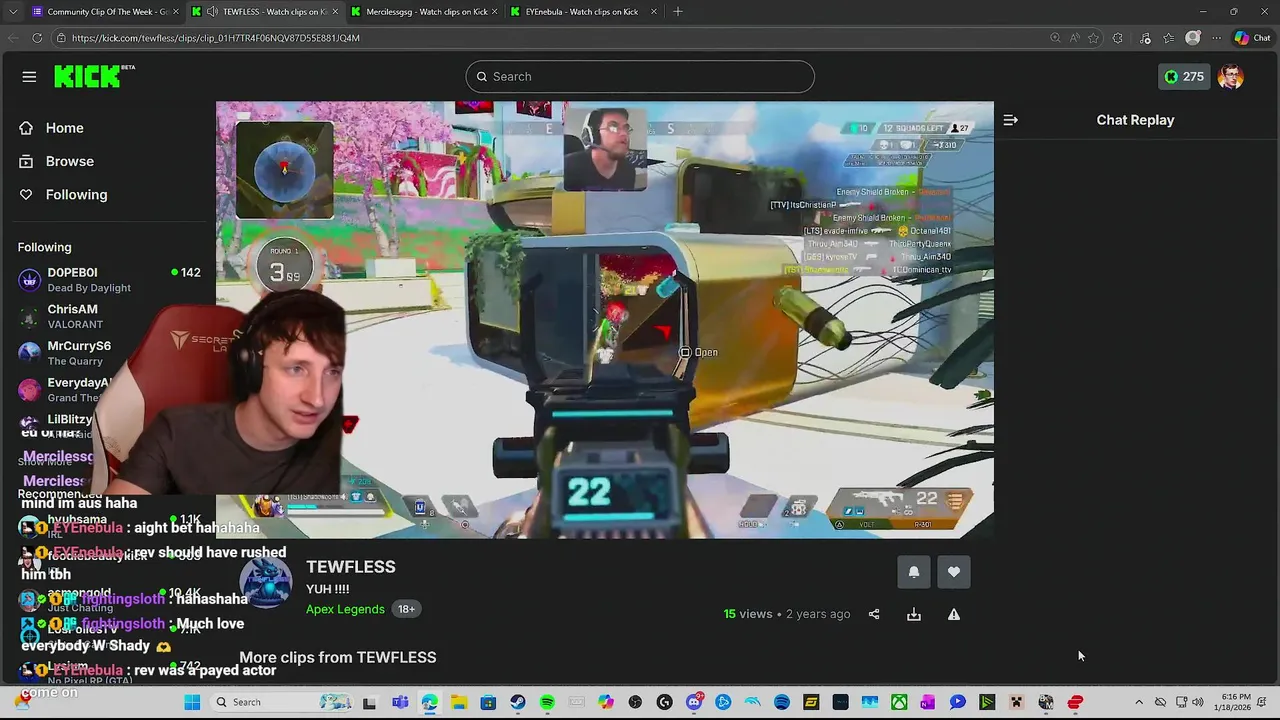This screenshot has width=1280, height=720.
Task: Click the heart follow icon for TEWFLESS
Action: click(954, 572)
